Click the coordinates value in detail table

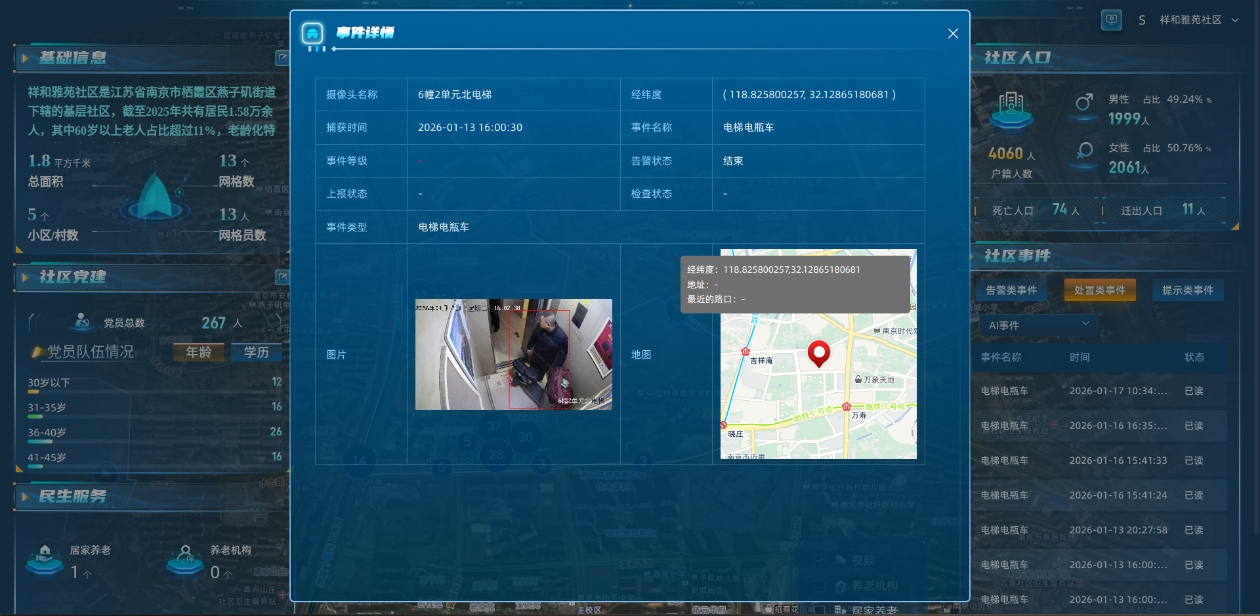coord(809,95)
